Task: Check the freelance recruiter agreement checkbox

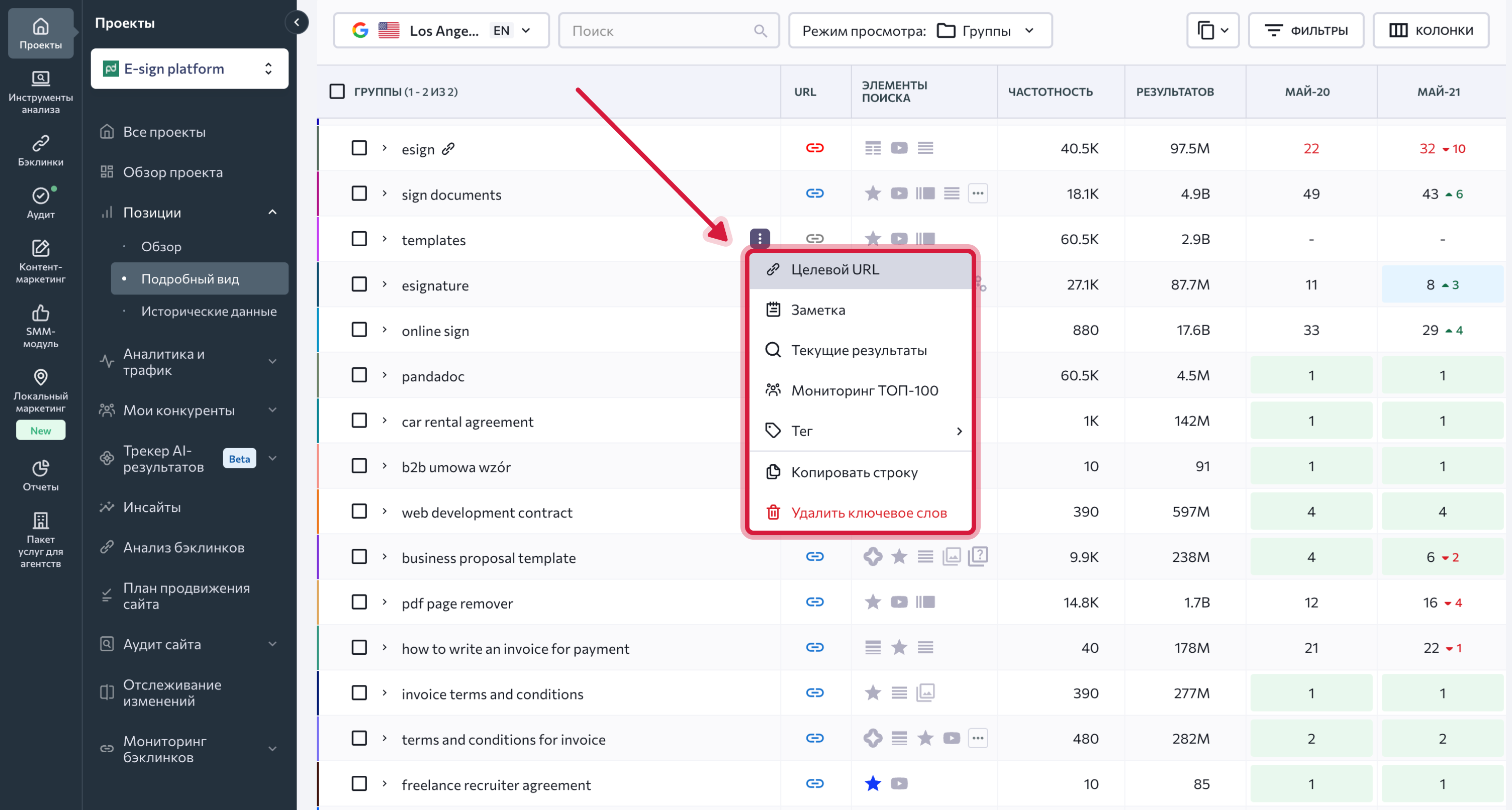Action: [359, 783]
